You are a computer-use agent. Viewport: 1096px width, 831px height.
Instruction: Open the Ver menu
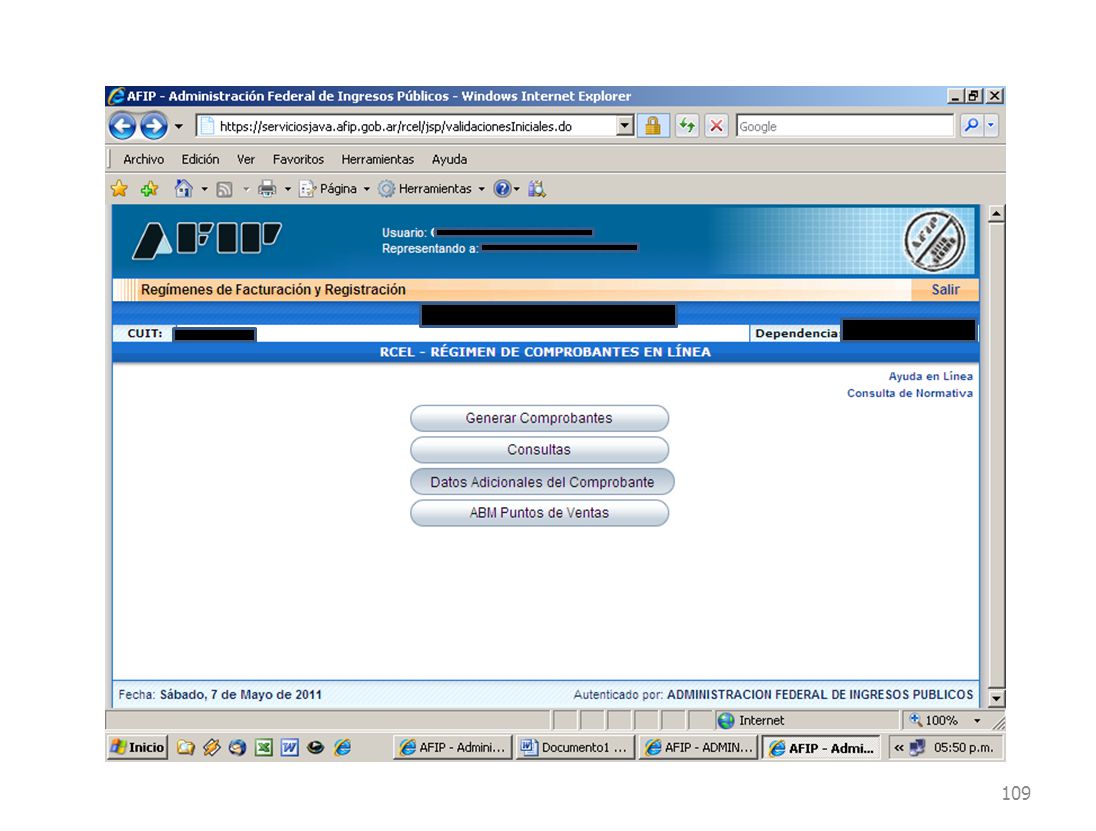pyautogui.click(x=245, y=159)
